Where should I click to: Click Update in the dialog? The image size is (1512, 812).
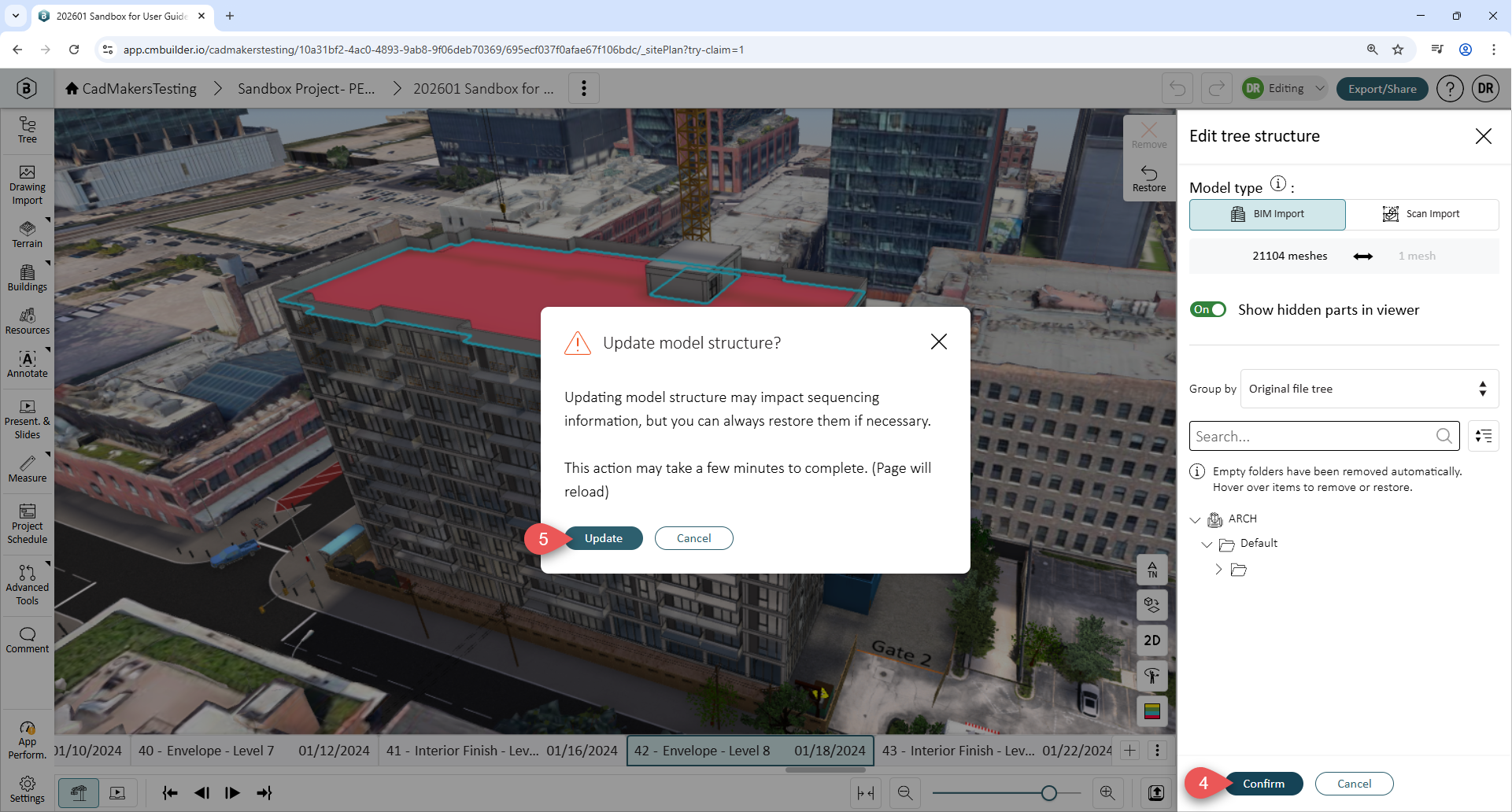tap(604, 538)
